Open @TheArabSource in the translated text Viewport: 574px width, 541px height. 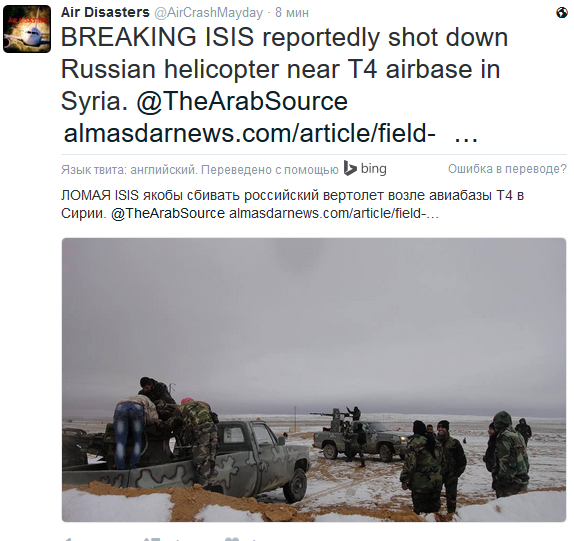pos(168,213)
